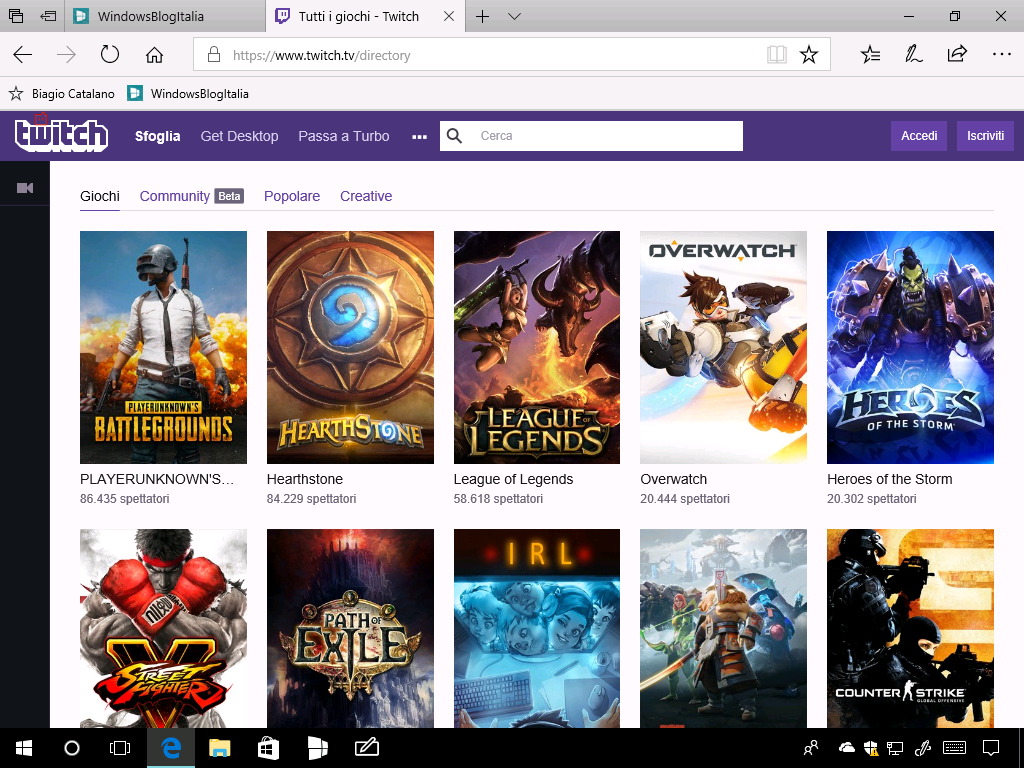Show tab previews chevron
This screenshot has height=768, width=1024.
click(x=515, y=16)
